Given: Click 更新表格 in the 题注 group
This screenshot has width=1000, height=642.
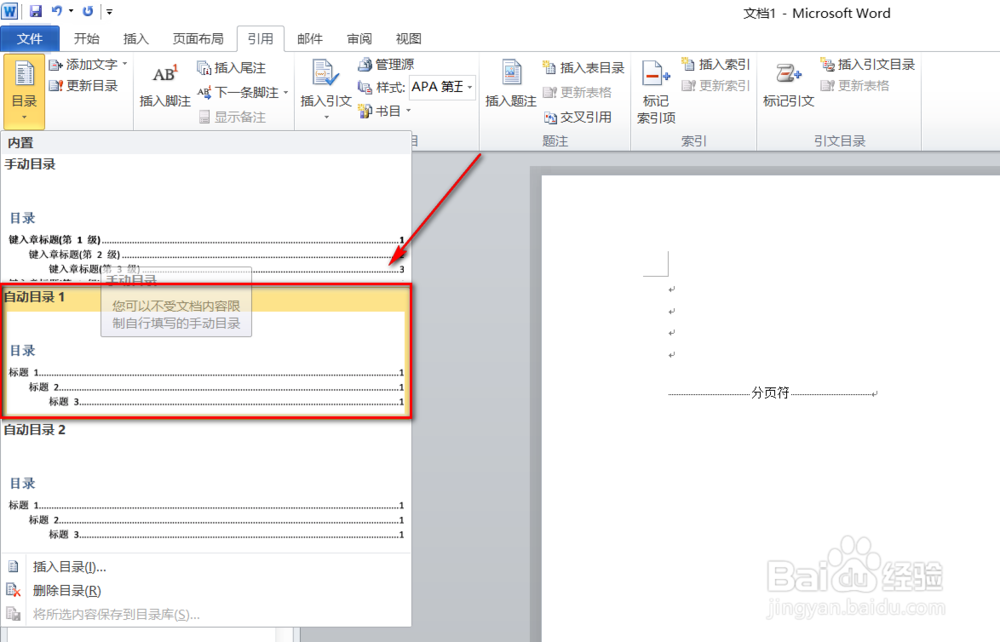Looking at the screenshot, I should [577, 92].
